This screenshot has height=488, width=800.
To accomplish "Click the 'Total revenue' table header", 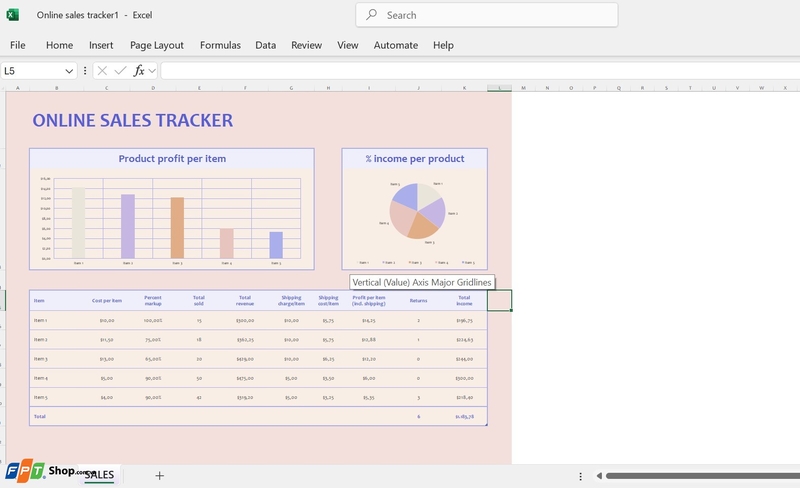I will coord(245,301).
